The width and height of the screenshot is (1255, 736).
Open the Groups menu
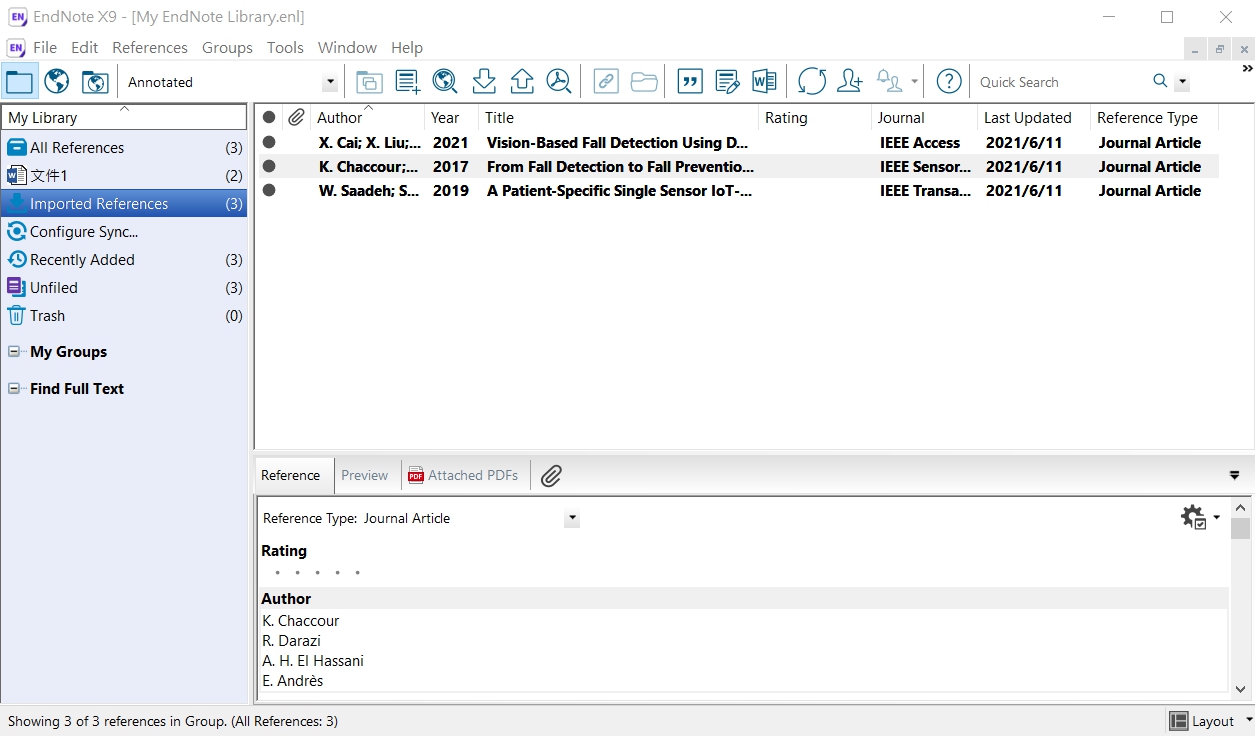227,47
